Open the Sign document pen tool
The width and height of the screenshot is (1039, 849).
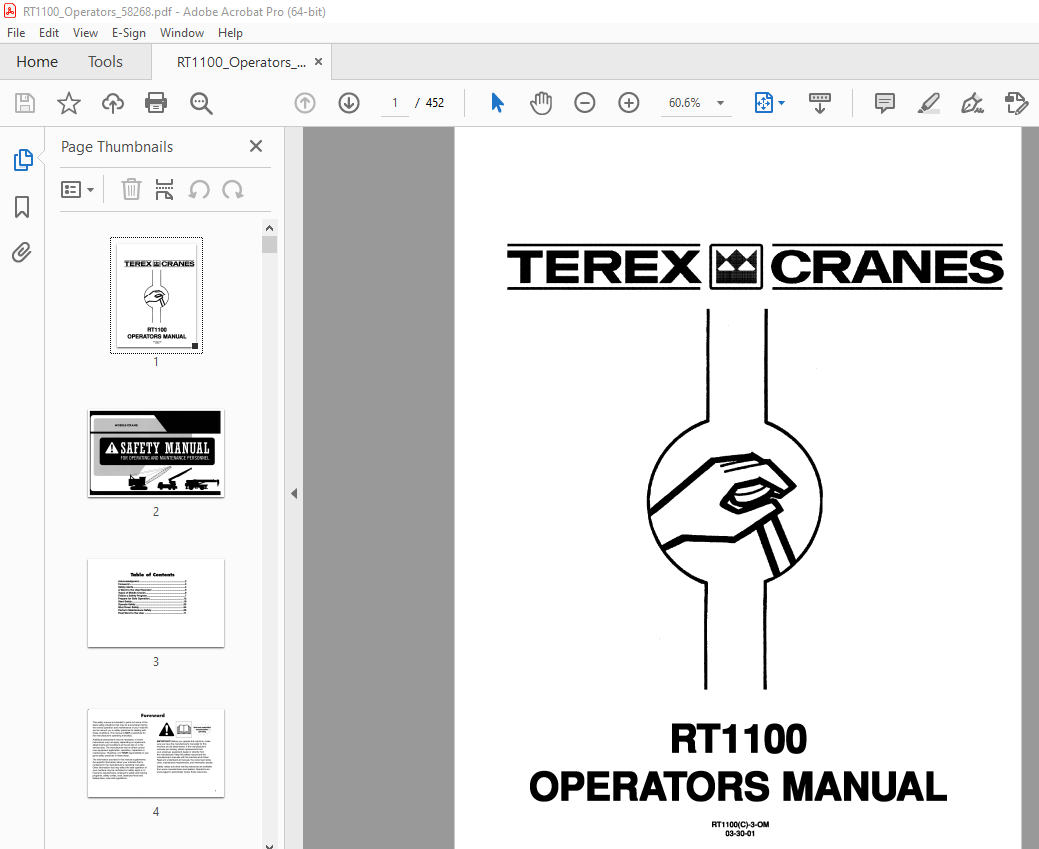click(972, 103)
